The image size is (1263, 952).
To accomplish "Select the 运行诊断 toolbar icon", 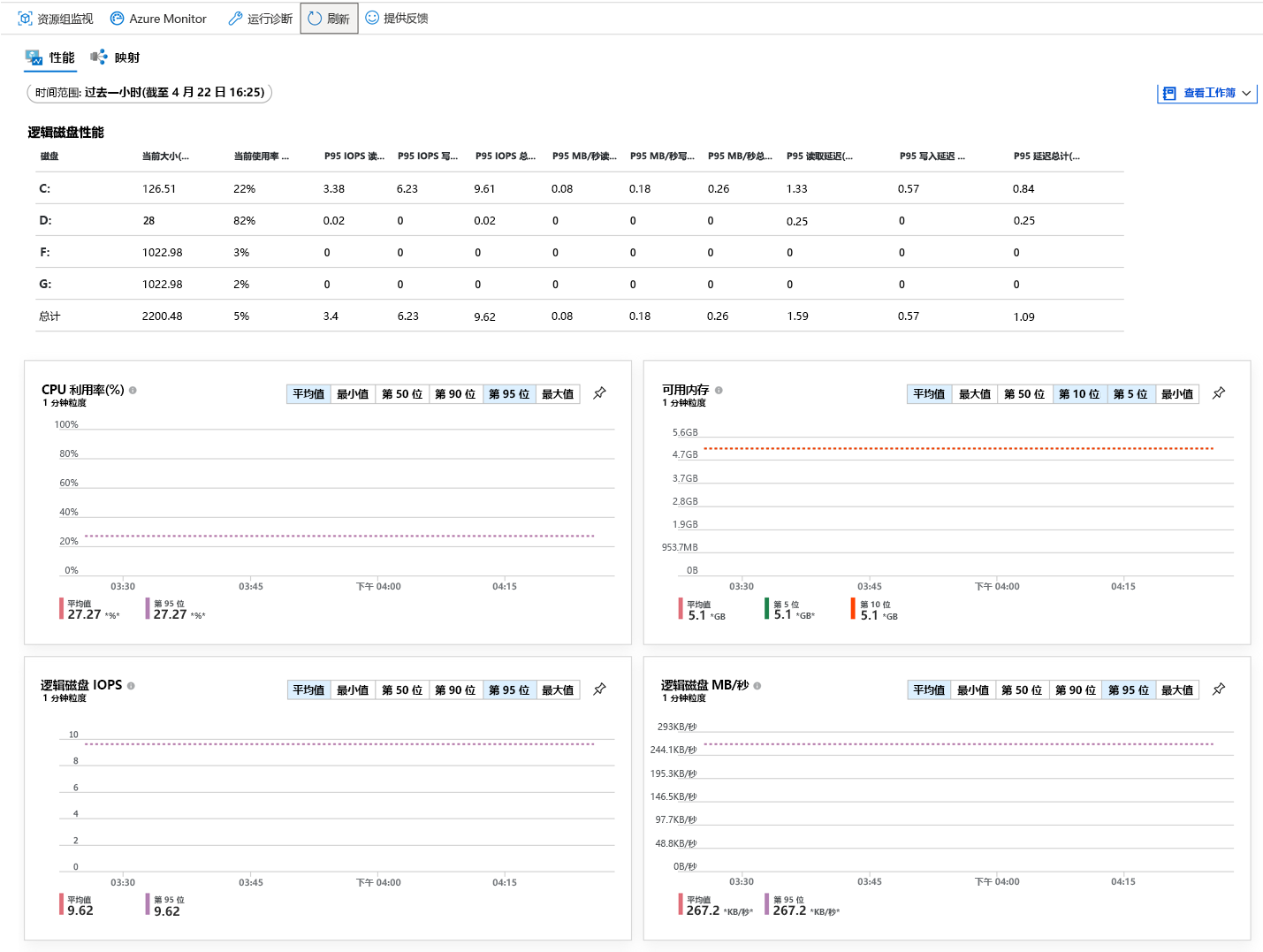I will 259,18.
